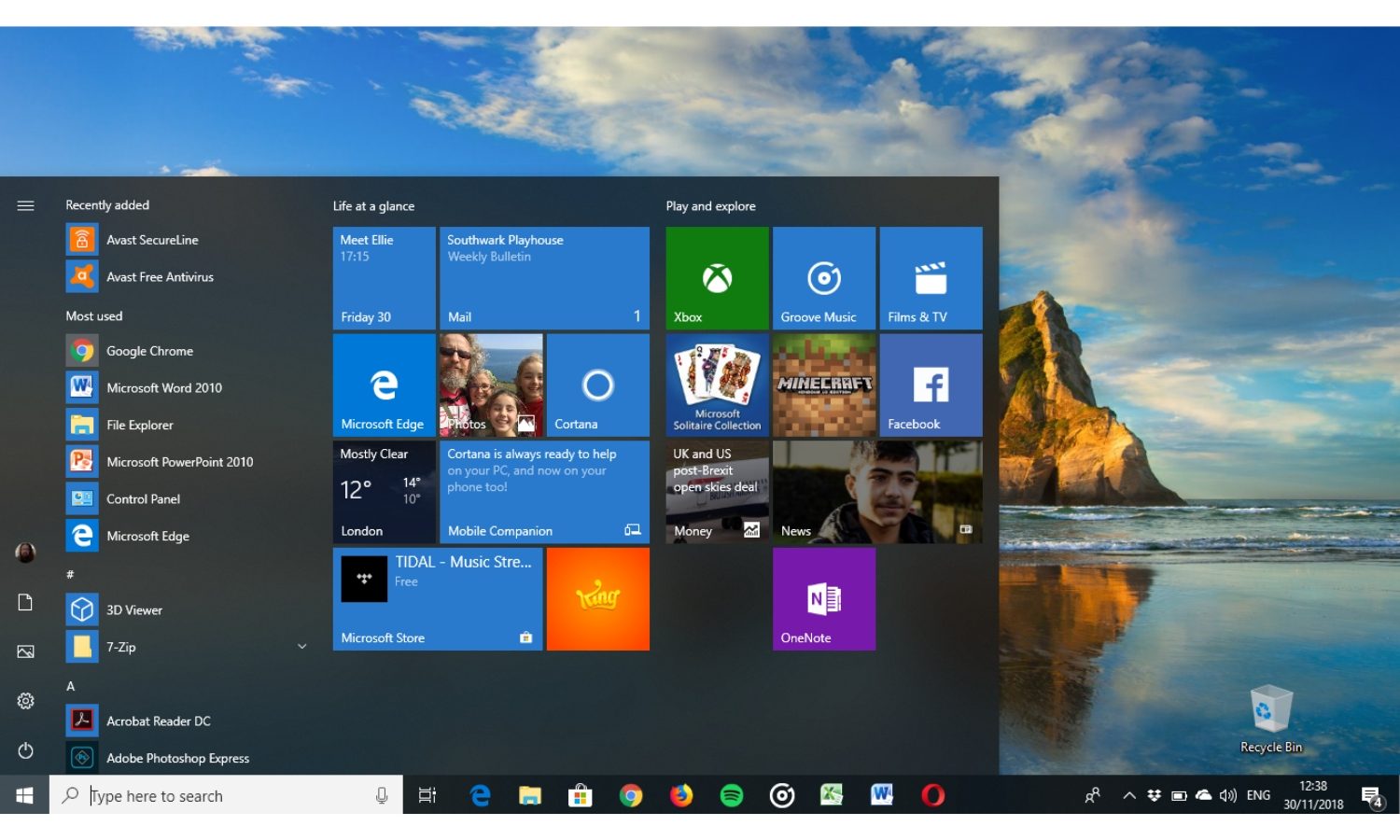Open Chrome from the taskbar
Image resolution: width=1400 pixels, height=840 pixels.
(x=631, y=795)
